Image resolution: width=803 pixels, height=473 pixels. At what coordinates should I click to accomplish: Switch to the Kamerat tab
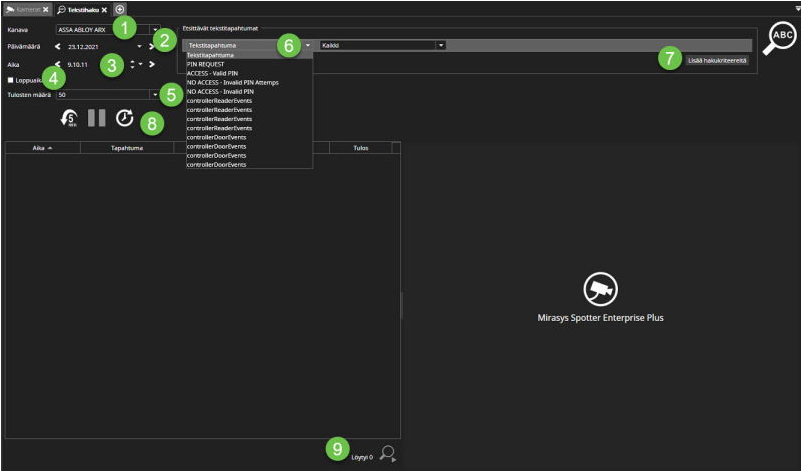(24, 9)
